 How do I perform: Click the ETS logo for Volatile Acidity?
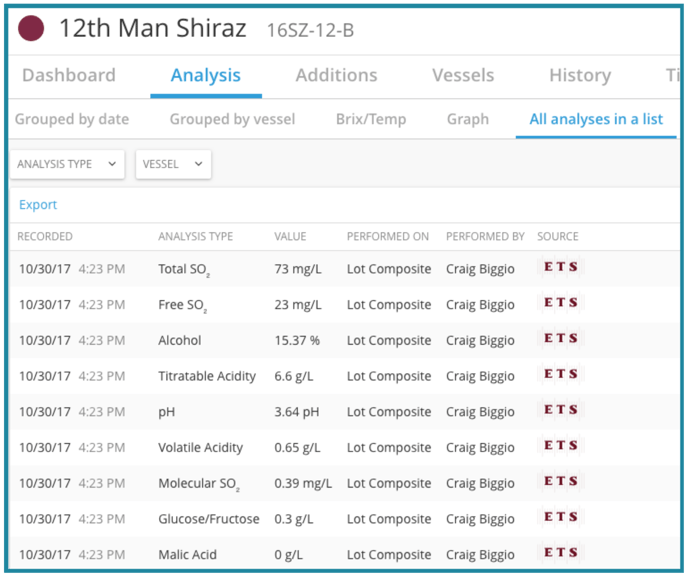pos(560,446)
